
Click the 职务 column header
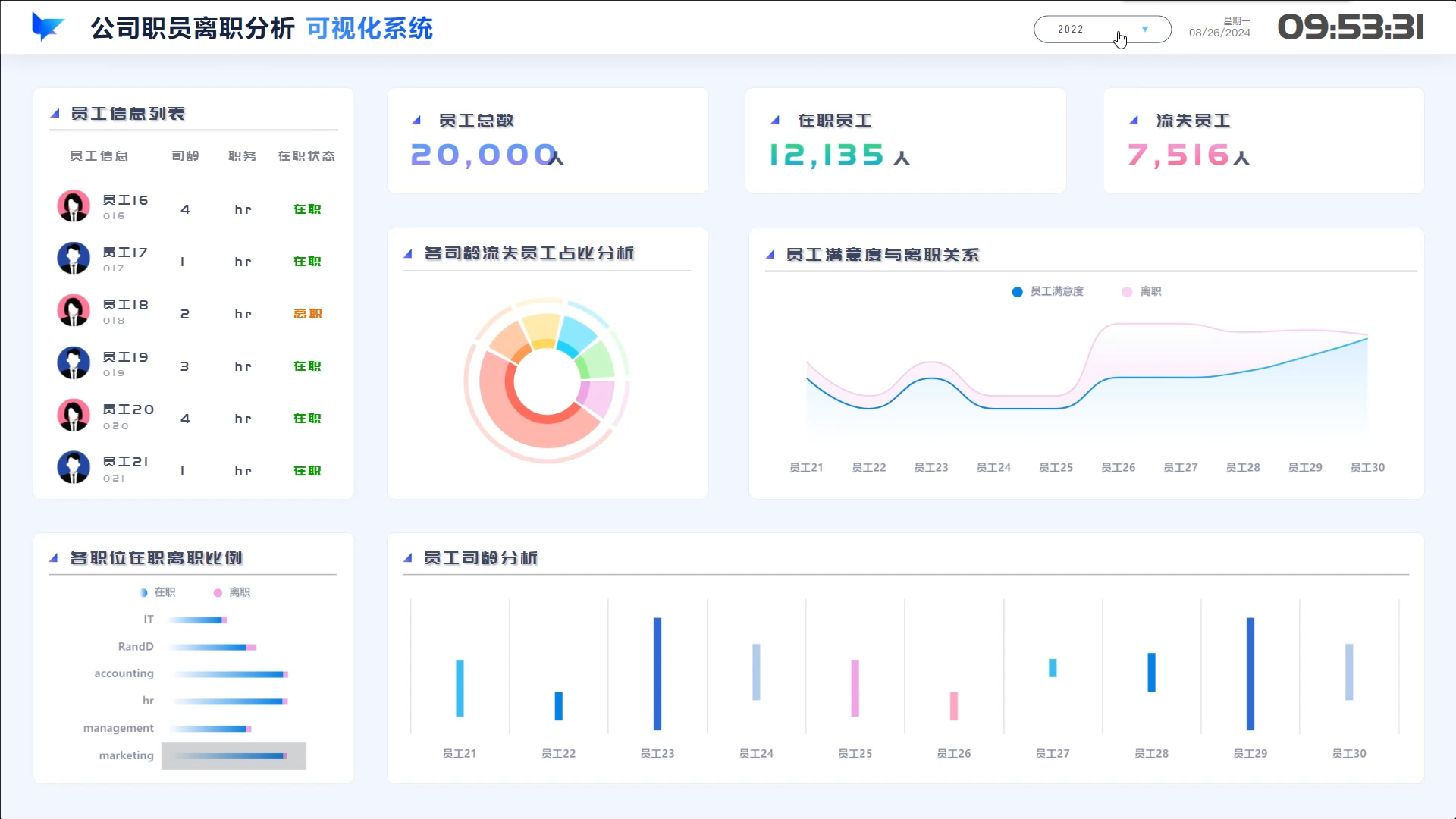pyautogui.click(x=243, y=155)
